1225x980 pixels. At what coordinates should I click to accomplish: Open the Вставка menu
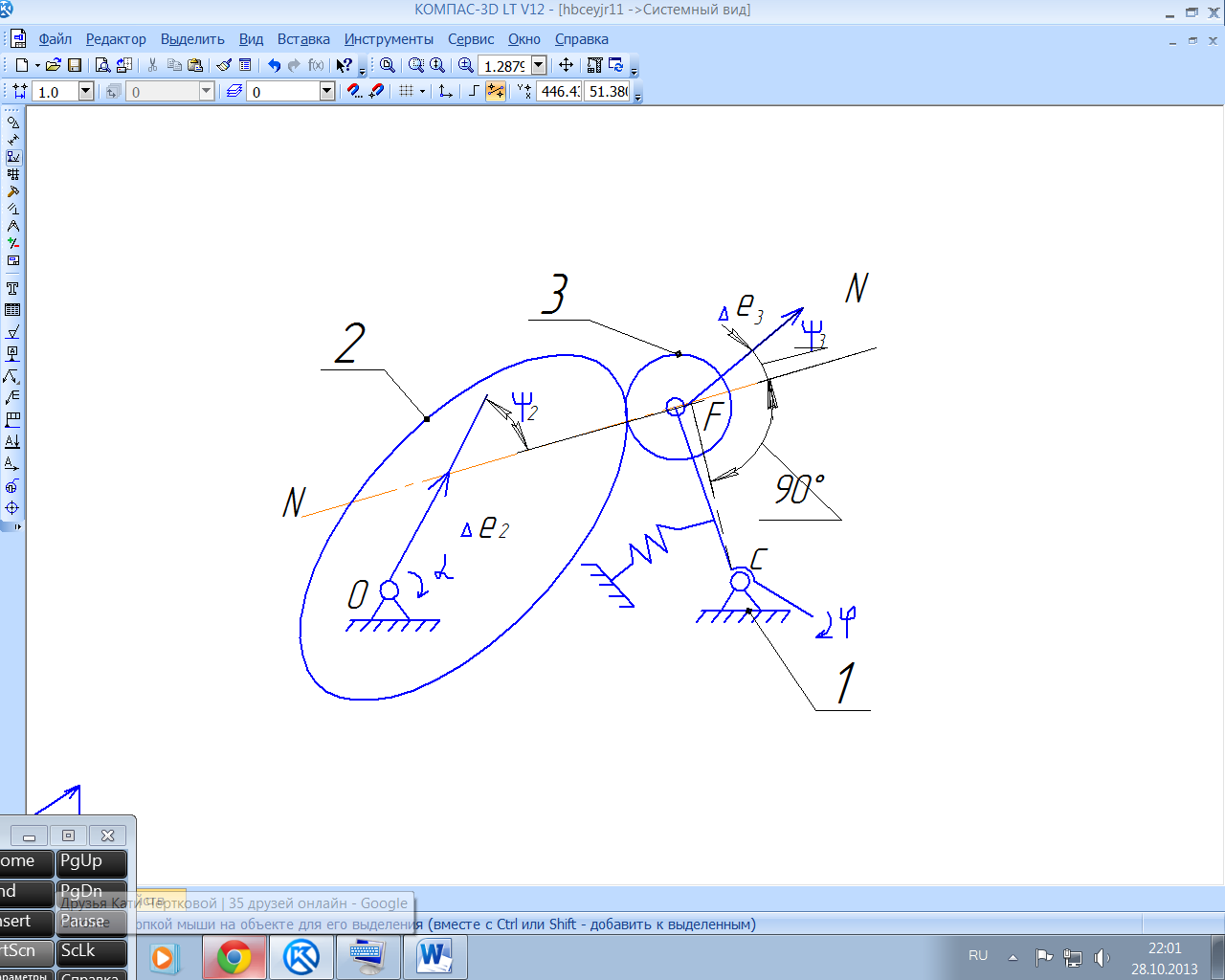point(303,39)
